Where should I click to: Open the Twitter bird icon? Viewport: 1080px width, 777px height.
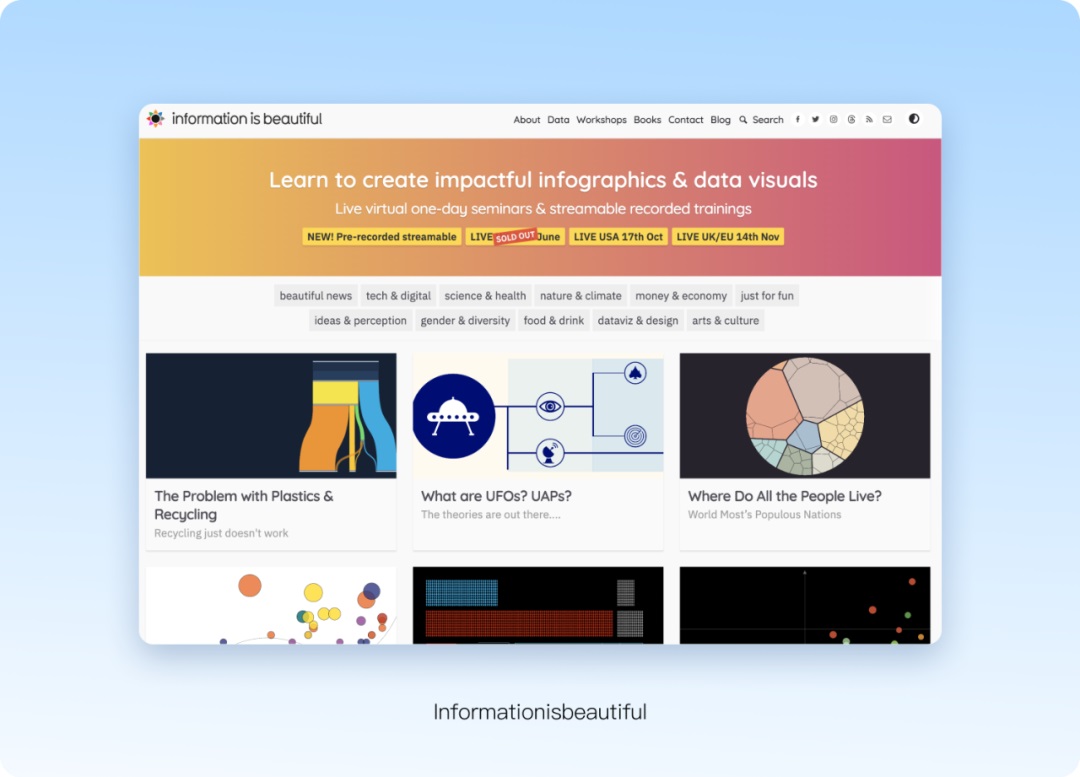coord(816,119)
